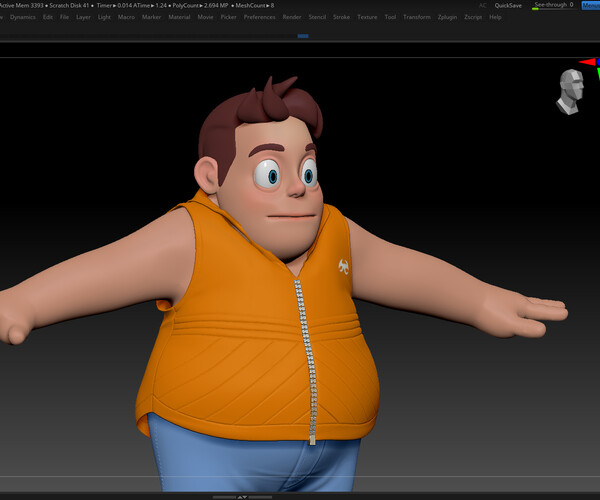Click the PolyCount 2.694 MP readout
Screen dimensions: 600x500
pyautogui.click(x=200, y=5)
